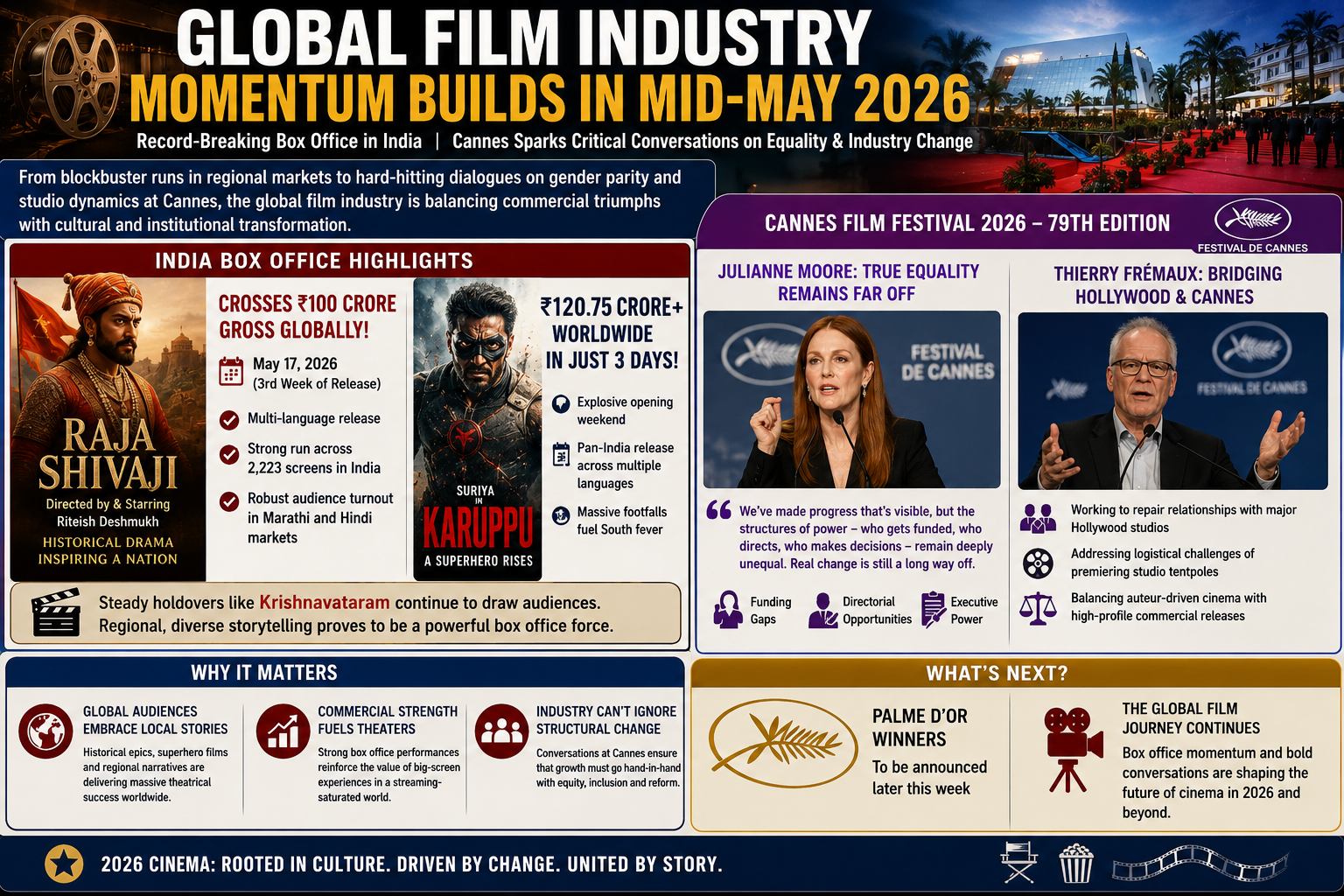
Task: Click the balance scales icon
Action: (x=1038, y=607)
